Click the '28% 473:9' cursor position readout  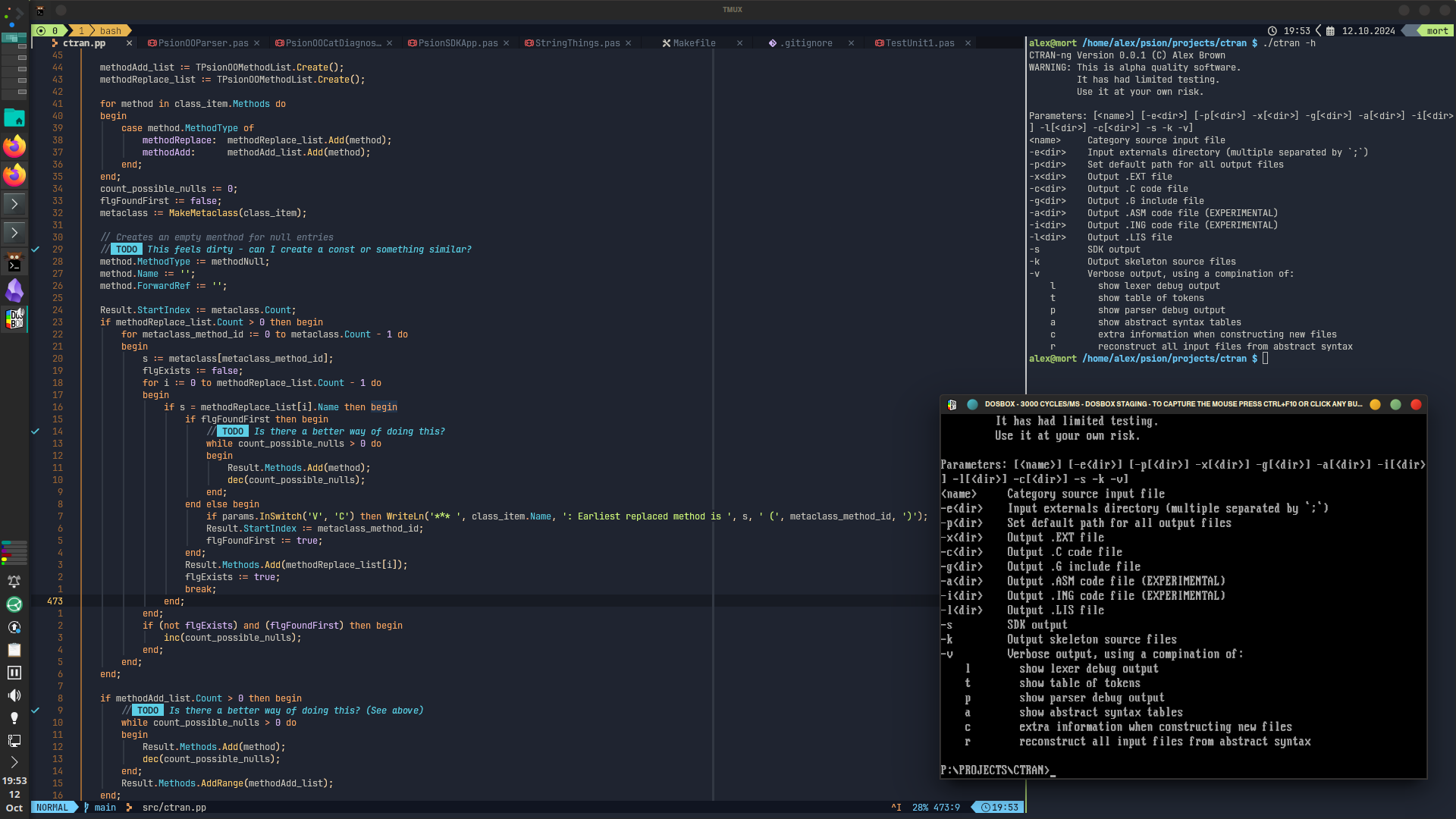tap(936, 808)
